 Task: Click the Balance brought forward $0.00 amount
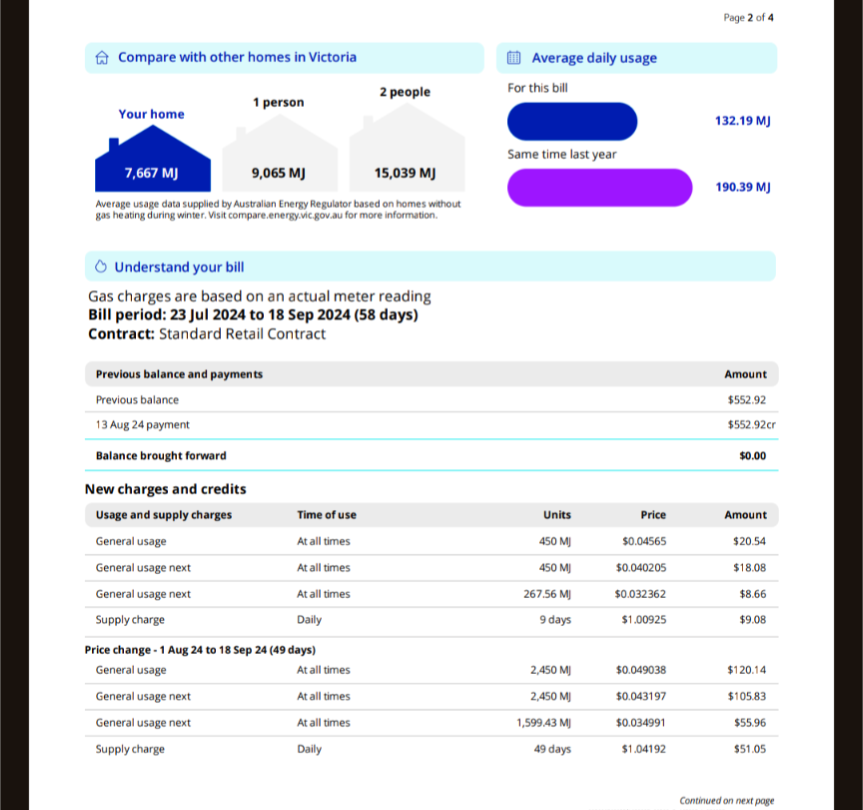(752, 456)
